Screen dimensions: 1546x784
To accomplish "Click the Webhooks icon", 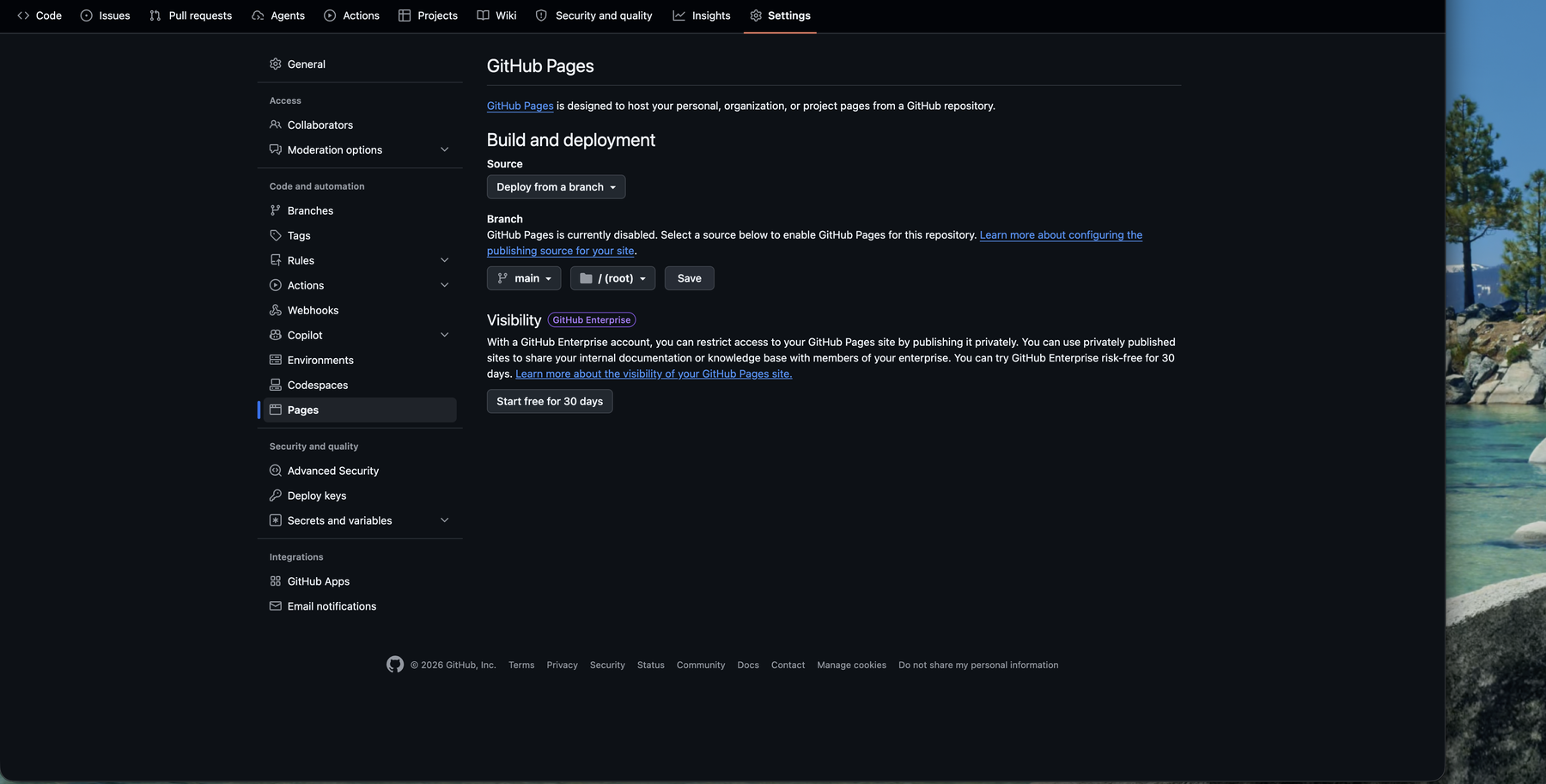I will click(276, 311).
